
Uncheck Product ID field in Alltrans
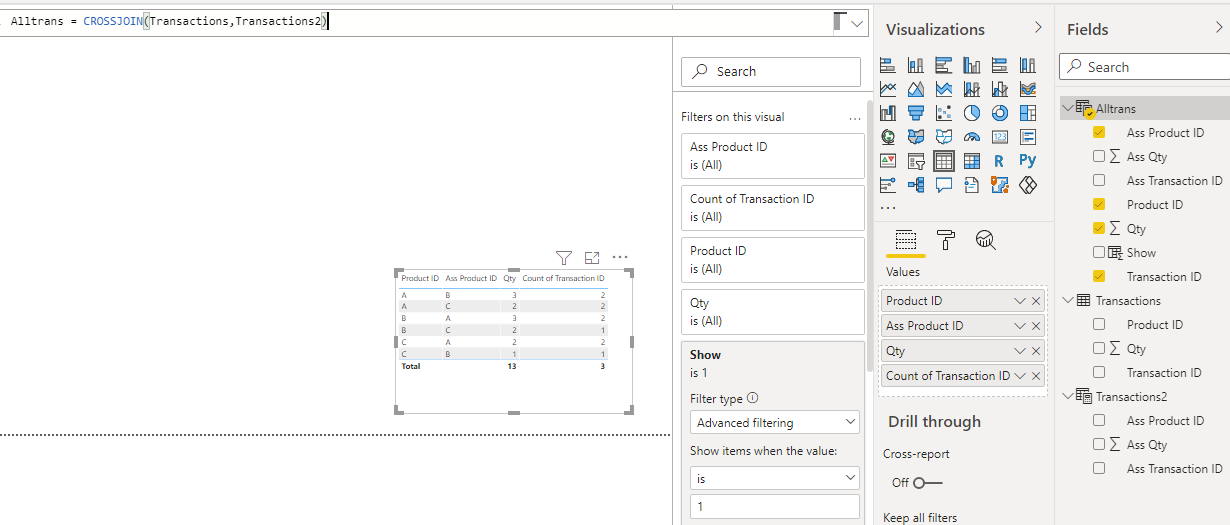(x=1099, y=204)
